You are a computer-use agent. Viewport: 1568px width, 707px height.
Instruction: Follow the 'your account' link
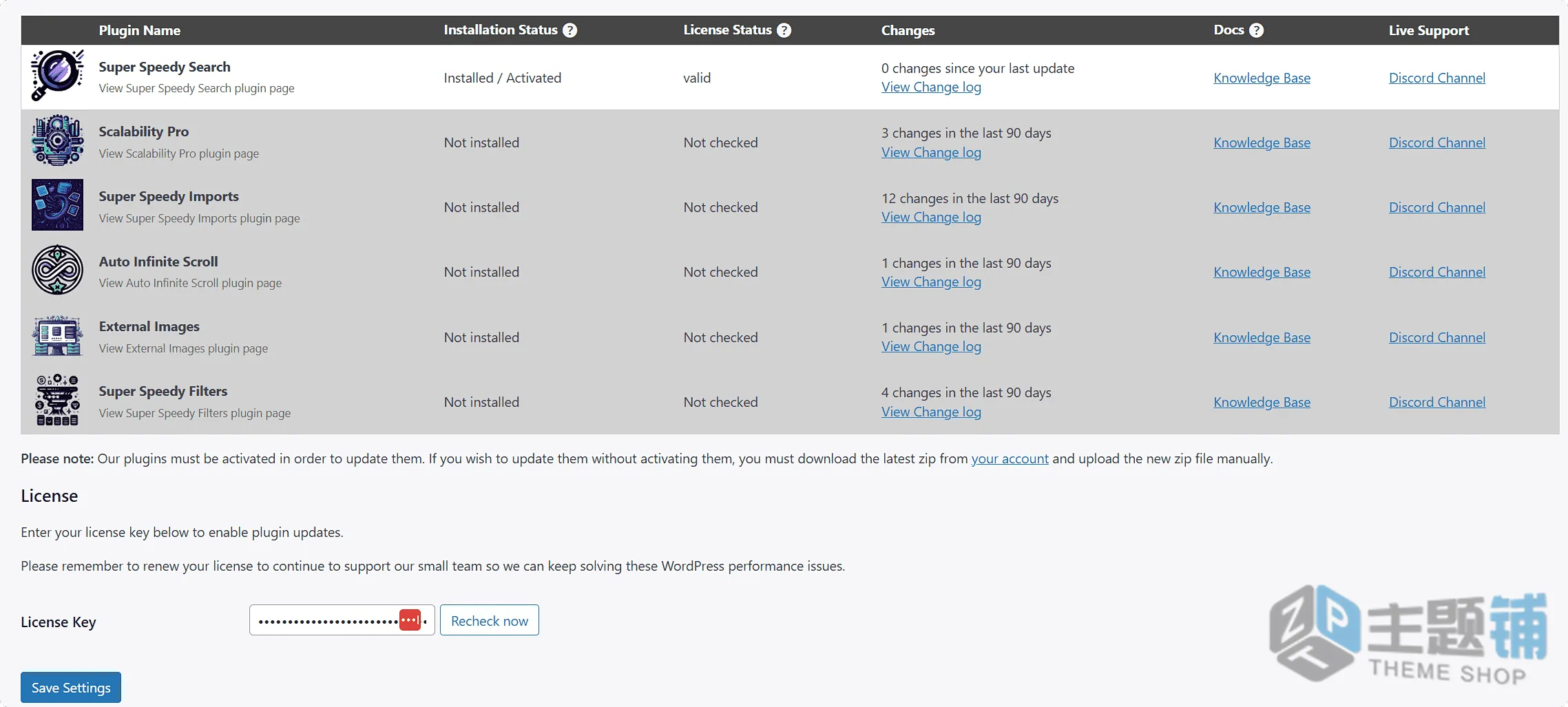click(1010, 458)
